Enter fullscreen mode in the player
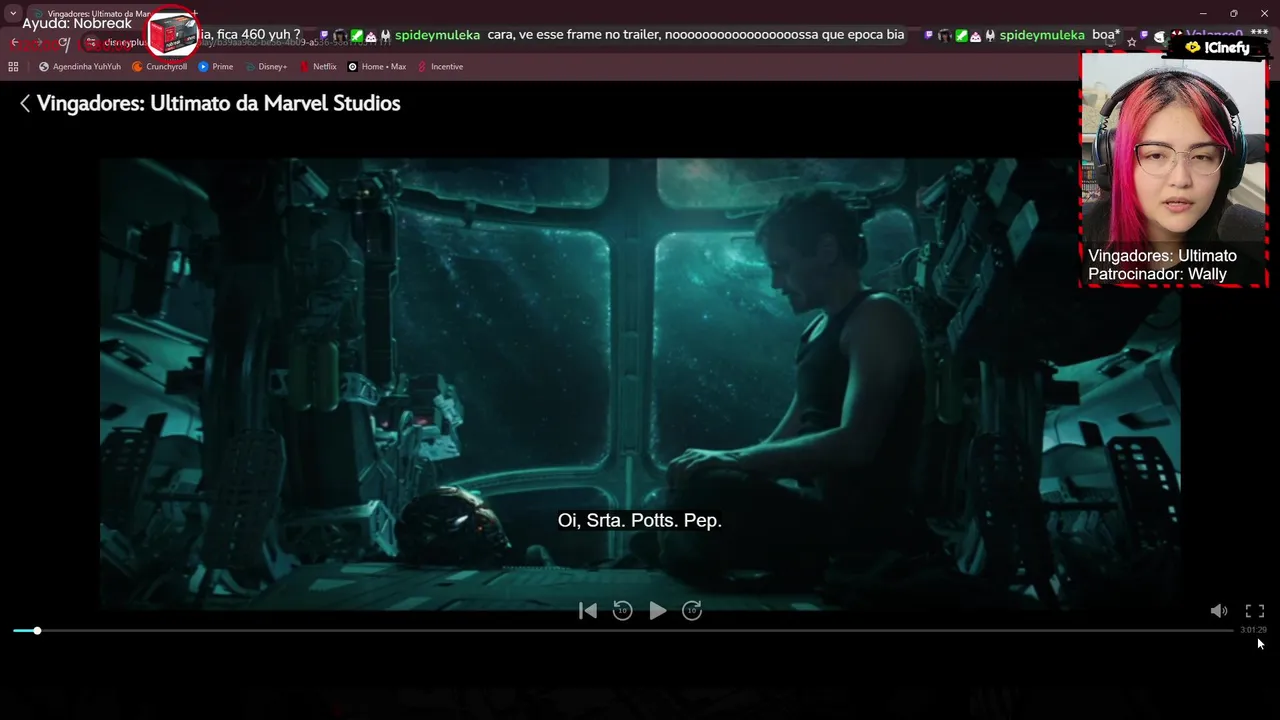This screenshot has height=720, width=1280. point(1254,611)
